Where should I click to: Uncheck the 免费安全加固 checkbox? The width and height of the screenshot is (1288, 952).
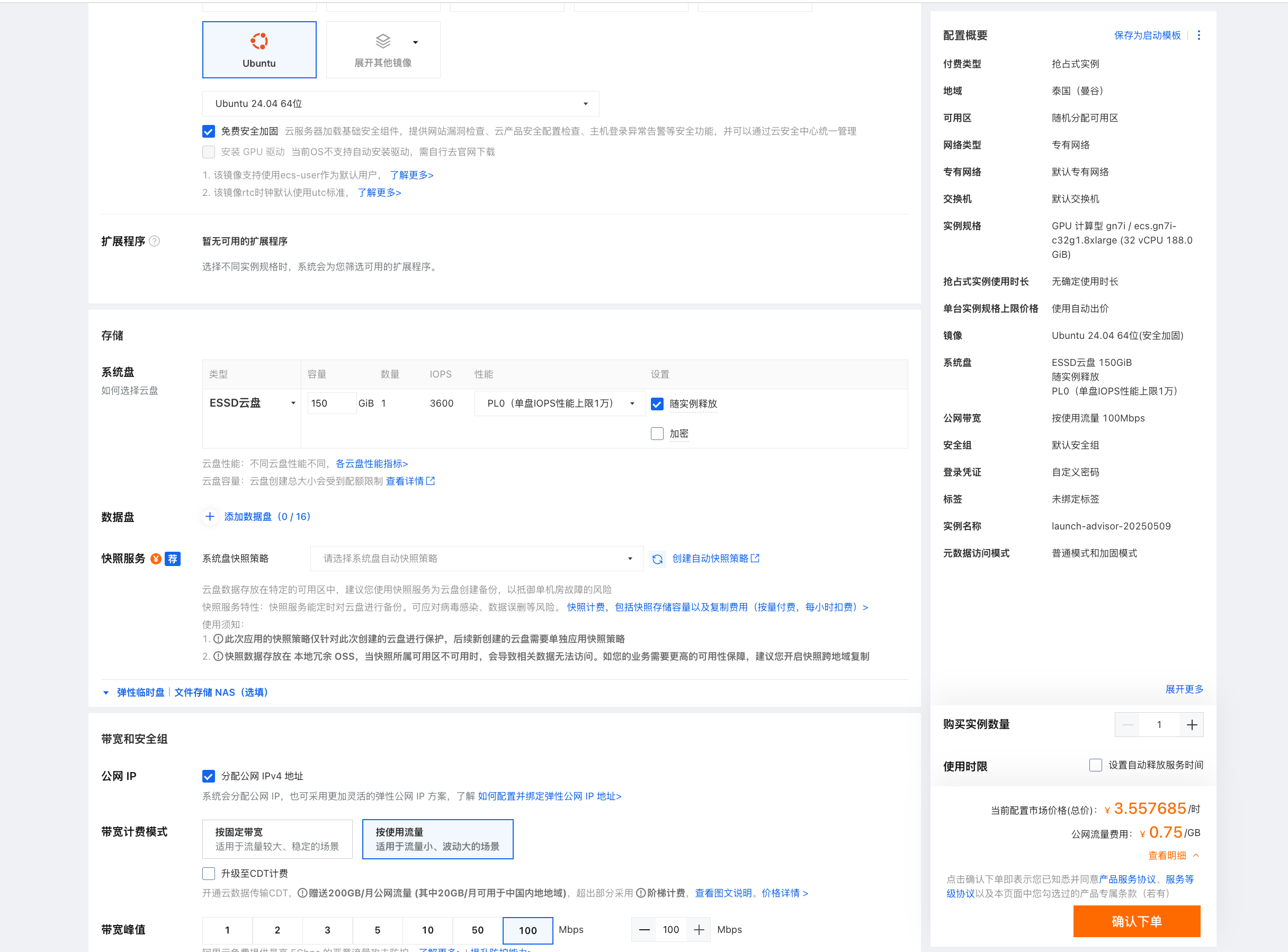(x=209, y=131)
